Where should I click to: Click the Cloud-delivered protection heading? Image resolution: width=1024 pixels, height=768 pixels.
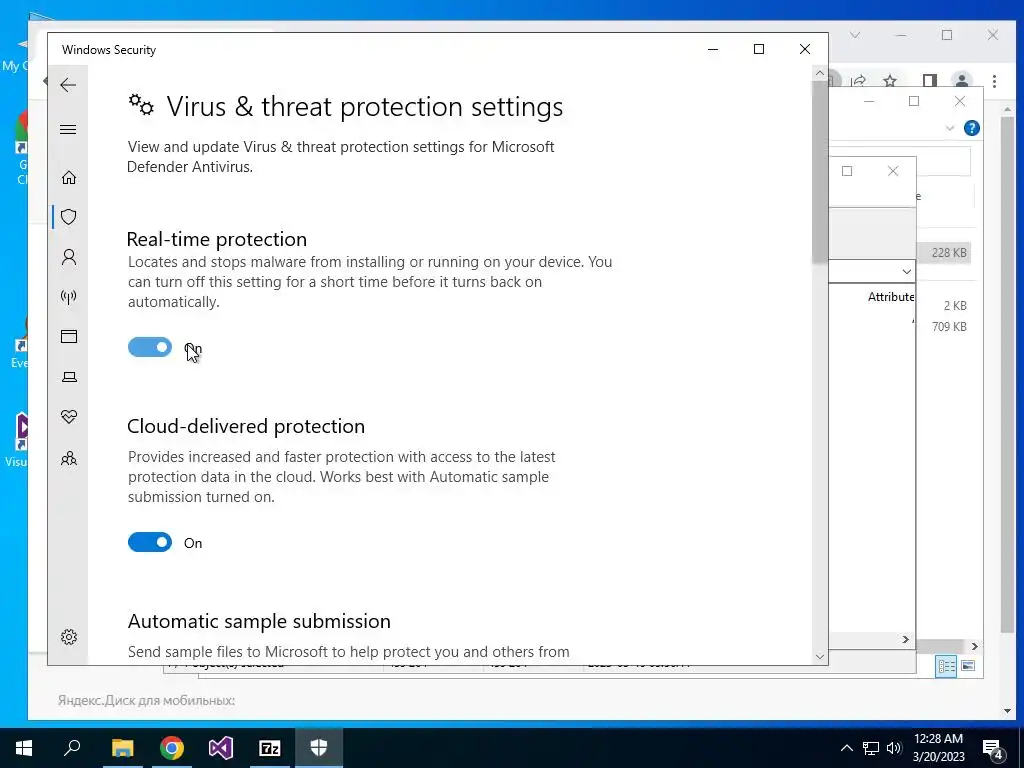coord(246,426)
